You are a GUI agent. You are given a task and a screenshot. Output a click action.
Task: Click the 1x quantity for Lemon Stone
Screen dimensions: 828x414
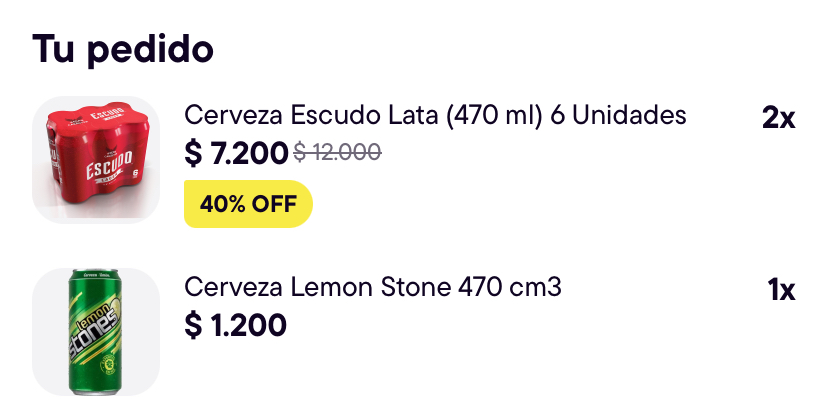pos(781,291)
